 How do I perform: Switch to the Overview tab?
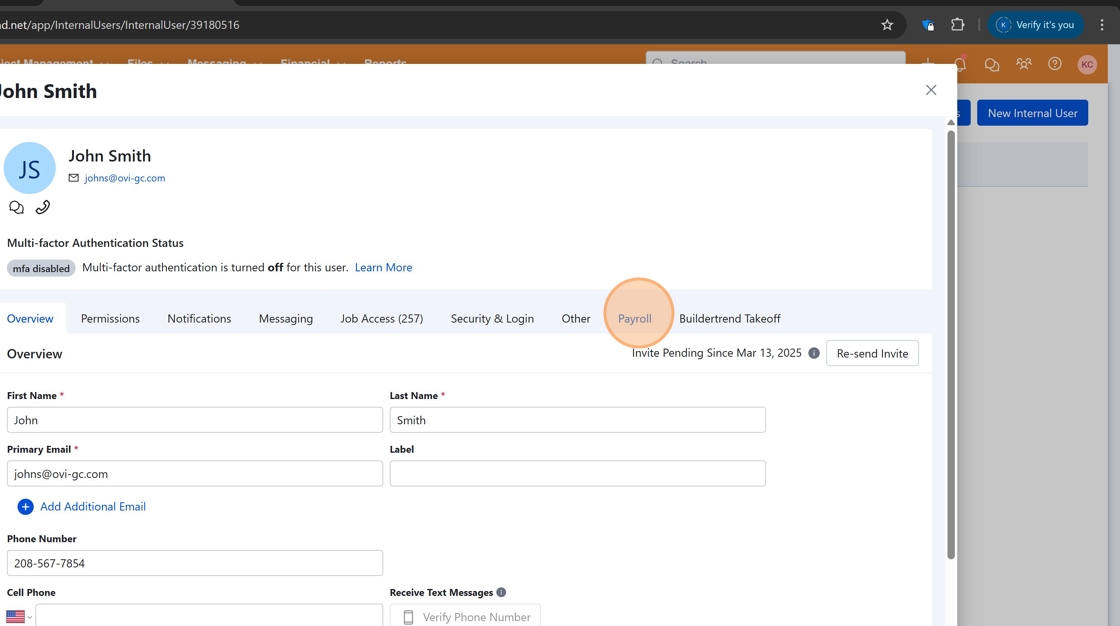[30, 319]
